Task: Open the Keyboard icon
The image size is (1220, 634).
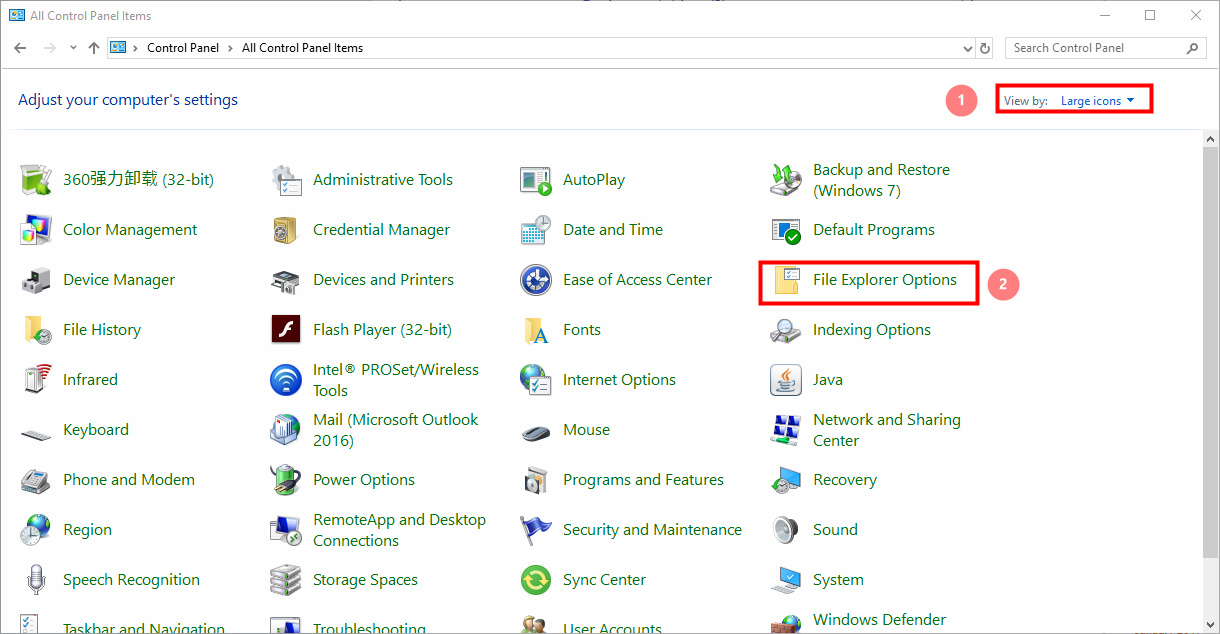Action: (36, 433)
